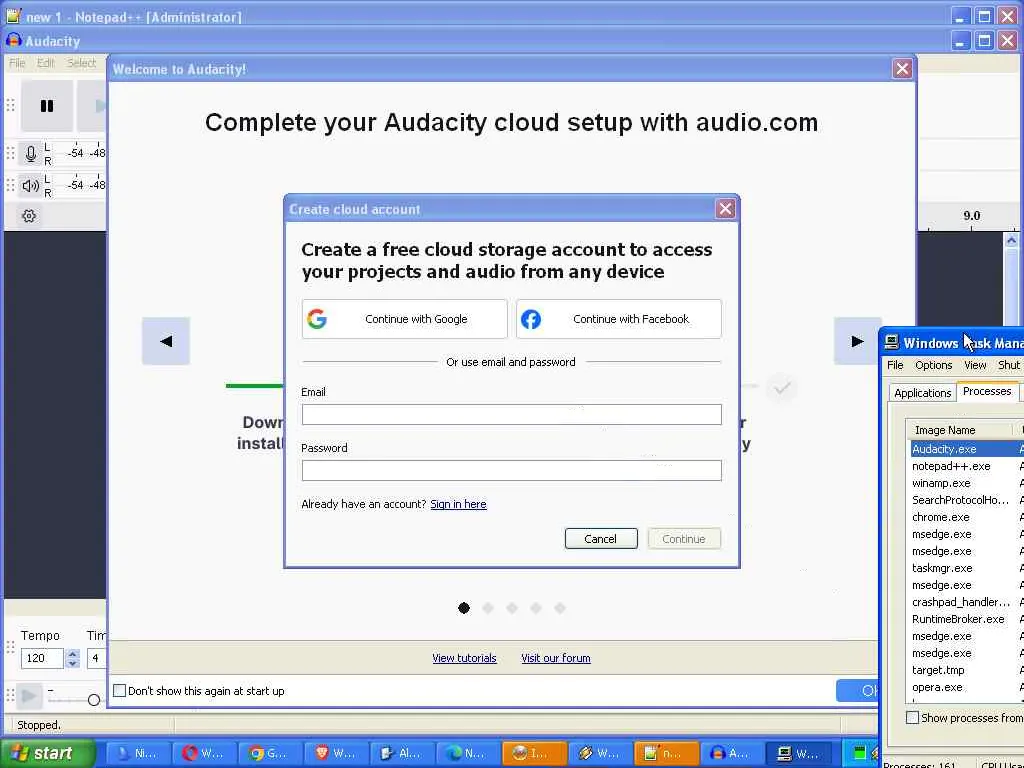The width and height of the screenshot is (1024, 768).
Task: Click the Windows Start button
Action: 47,753
